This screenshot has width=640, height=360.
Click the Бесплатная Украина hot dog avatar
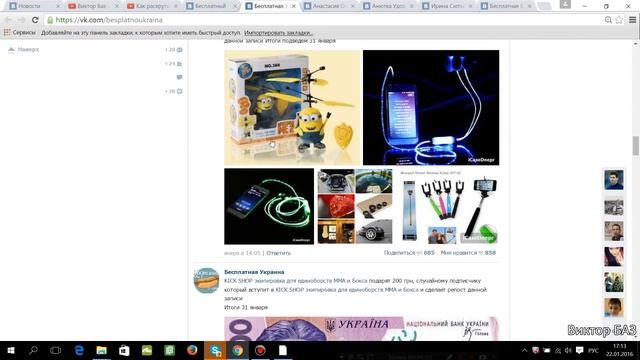[206, 280]
